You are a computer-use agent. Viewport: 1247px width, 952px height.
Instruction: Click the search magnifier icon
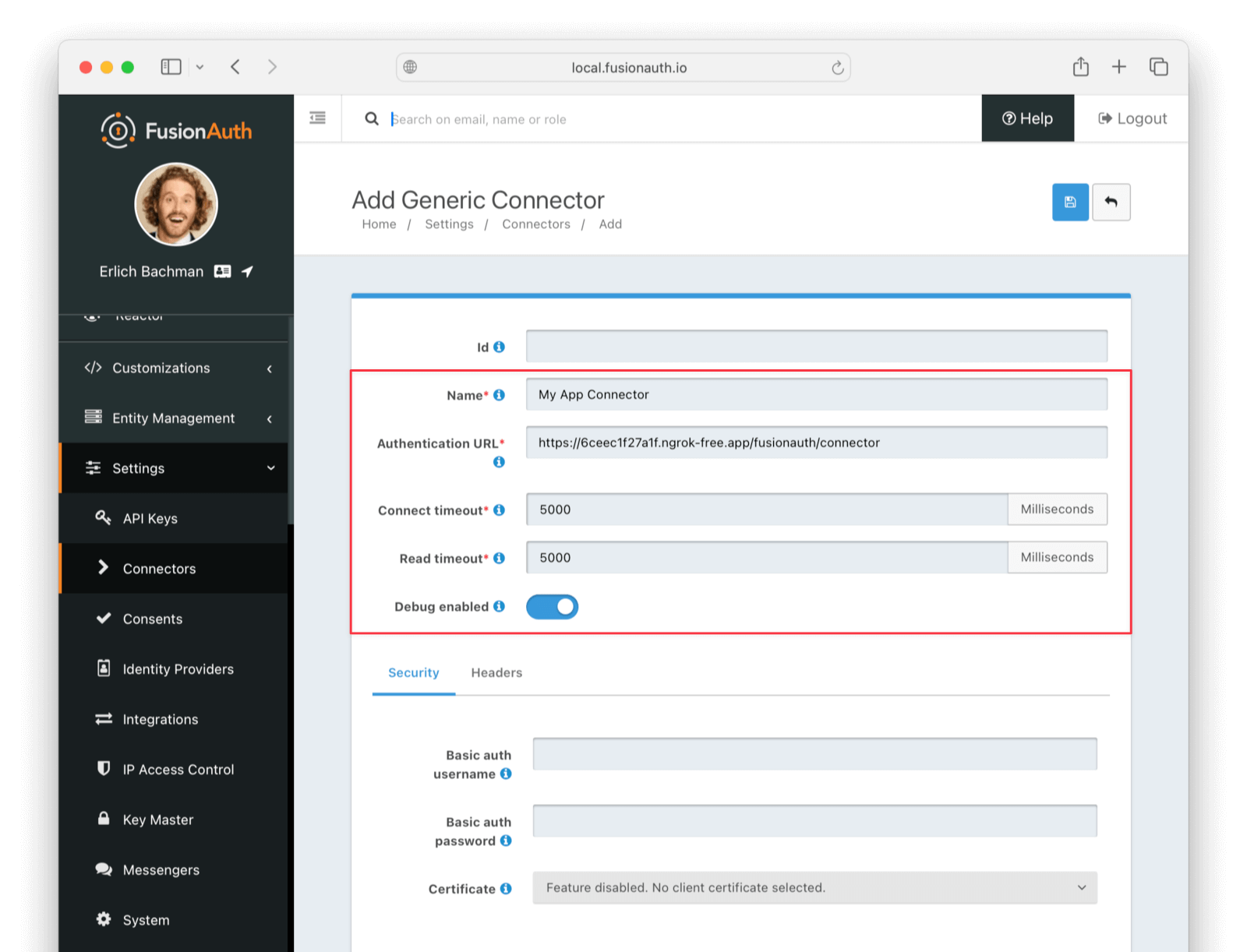pos(372,118)
